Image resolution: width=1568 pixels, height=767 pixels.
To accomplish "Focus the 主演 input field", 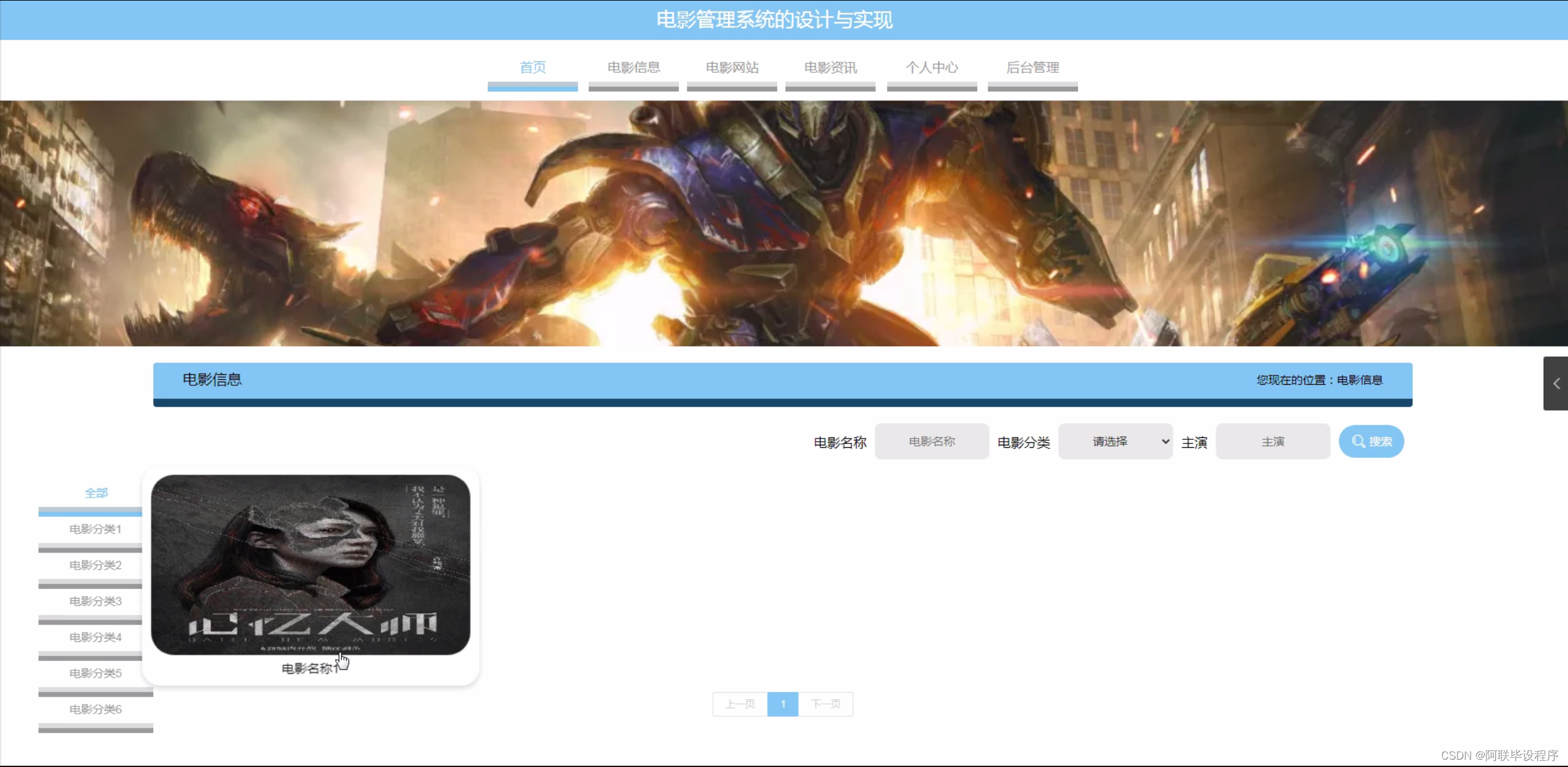I will pos(1273,441).
